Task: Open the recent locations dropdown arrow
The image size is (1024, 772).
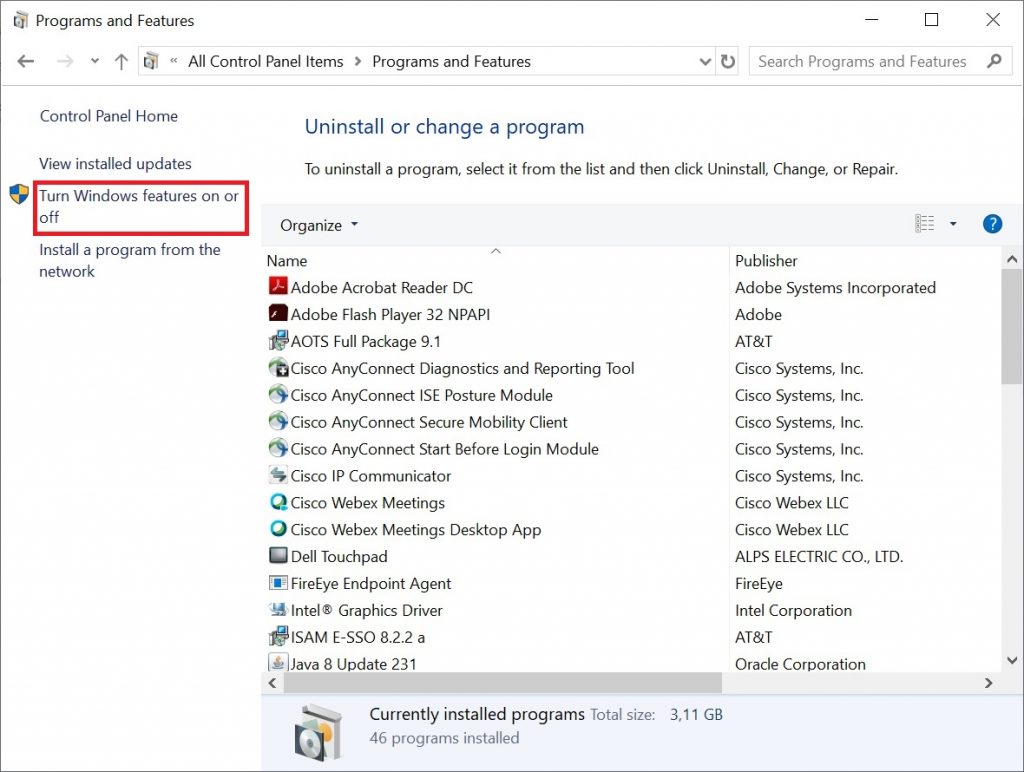Action: tap(95, 61)
